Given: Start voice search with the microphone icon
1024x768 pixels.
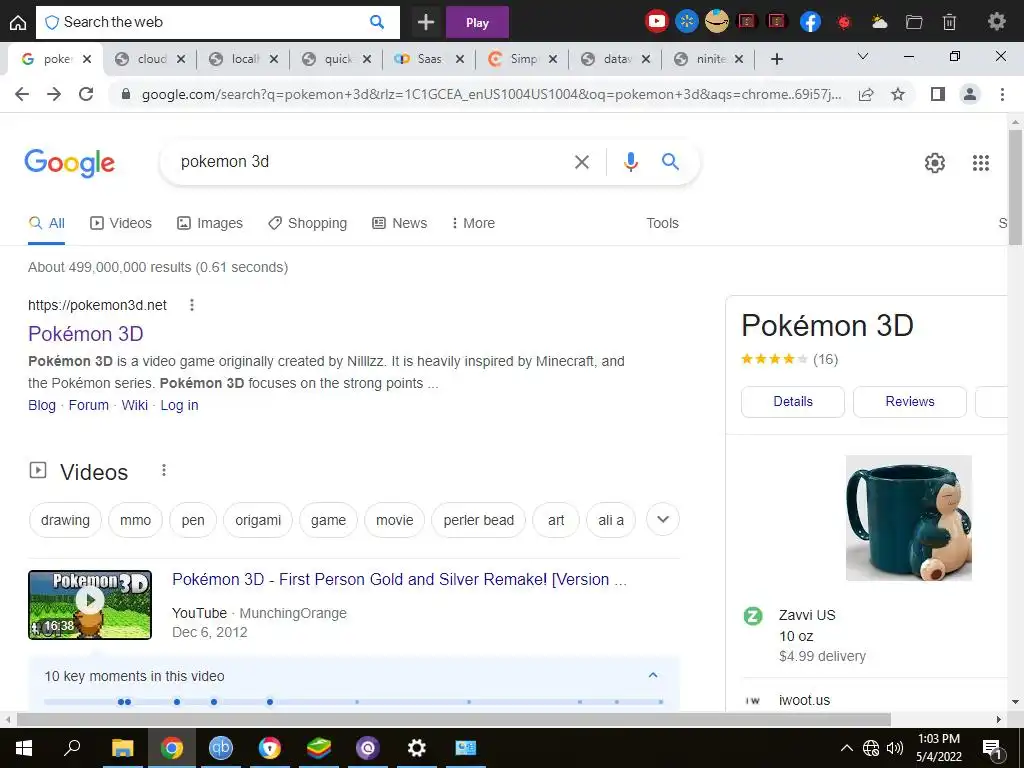Looking at the screenshot, I should pyautogui.click(x=630, y=162).
